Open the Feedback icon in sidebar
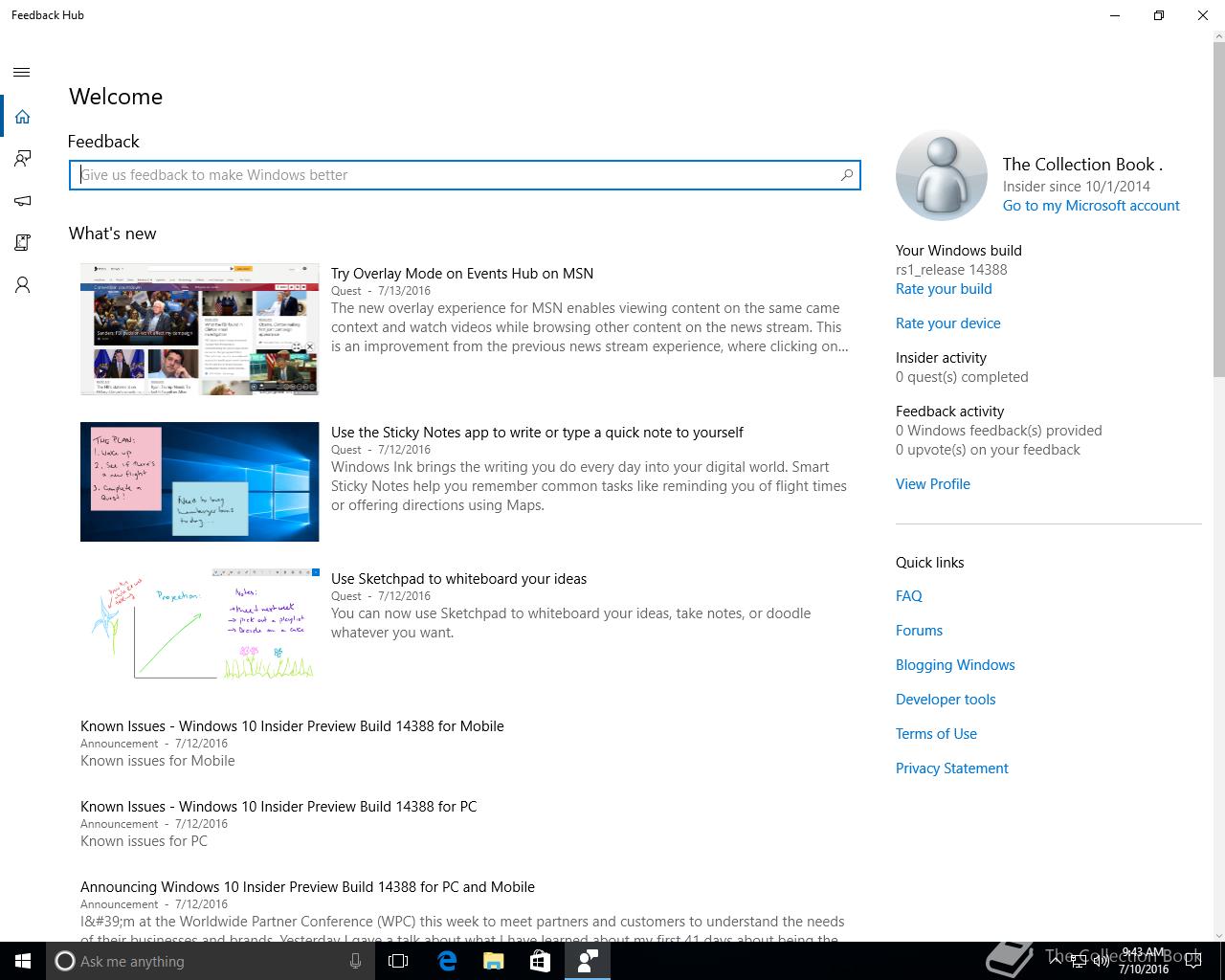Viewport: 1225px width, 980px height. click(x=22, y=159)
